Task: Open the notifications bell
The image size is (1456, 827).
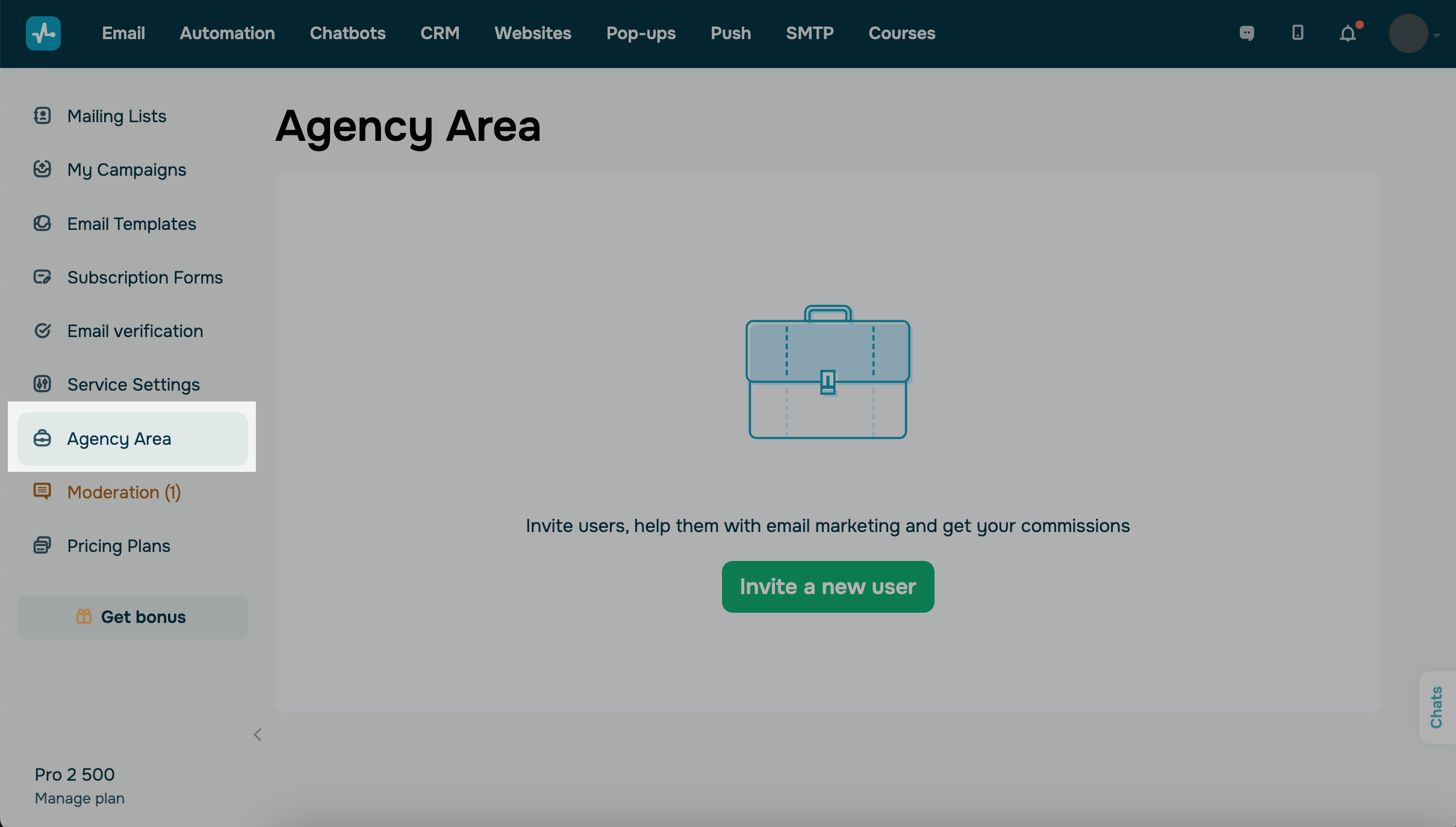Action: [x=1348, y=34]
